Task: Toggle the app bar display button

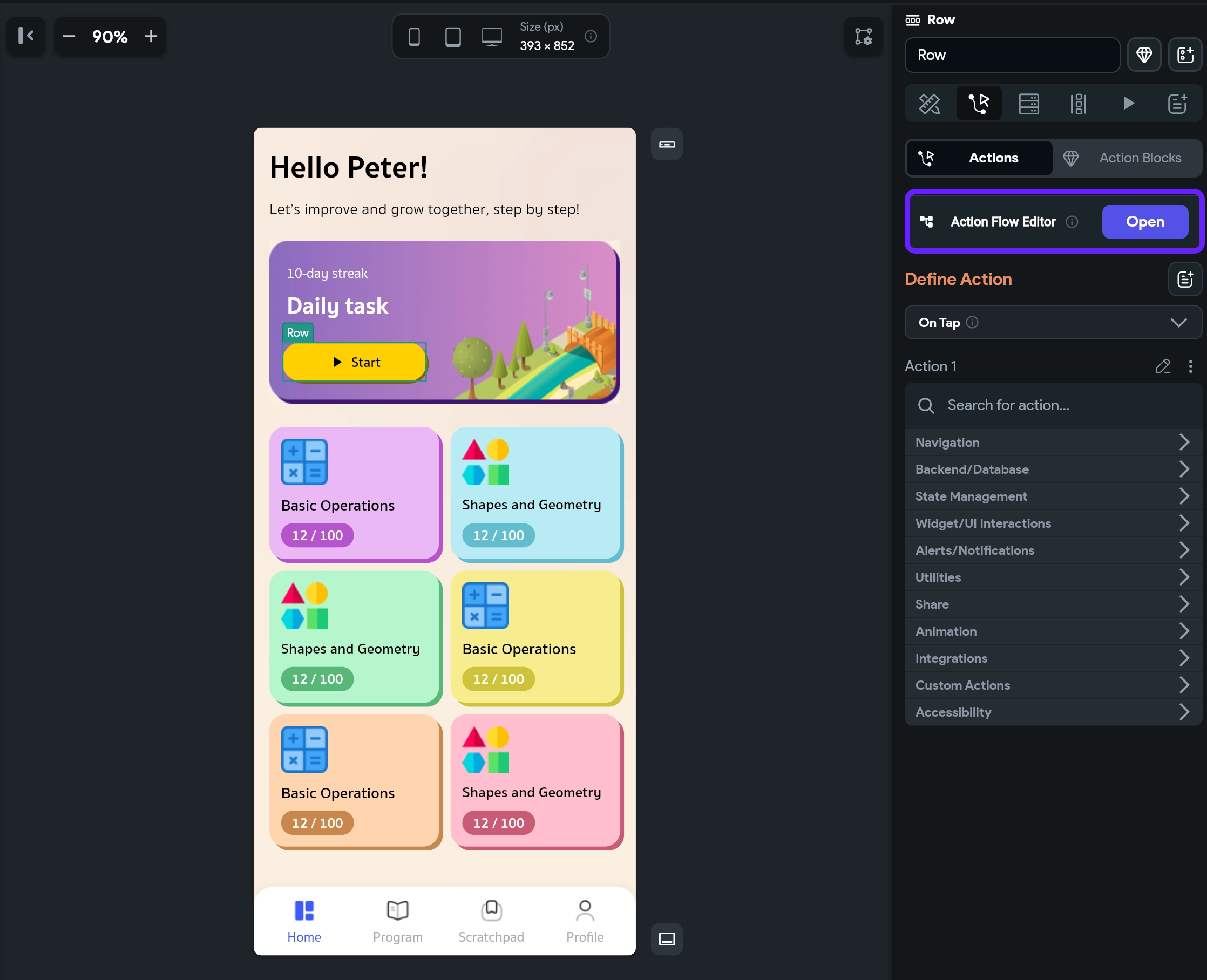Action: (667, 145)
